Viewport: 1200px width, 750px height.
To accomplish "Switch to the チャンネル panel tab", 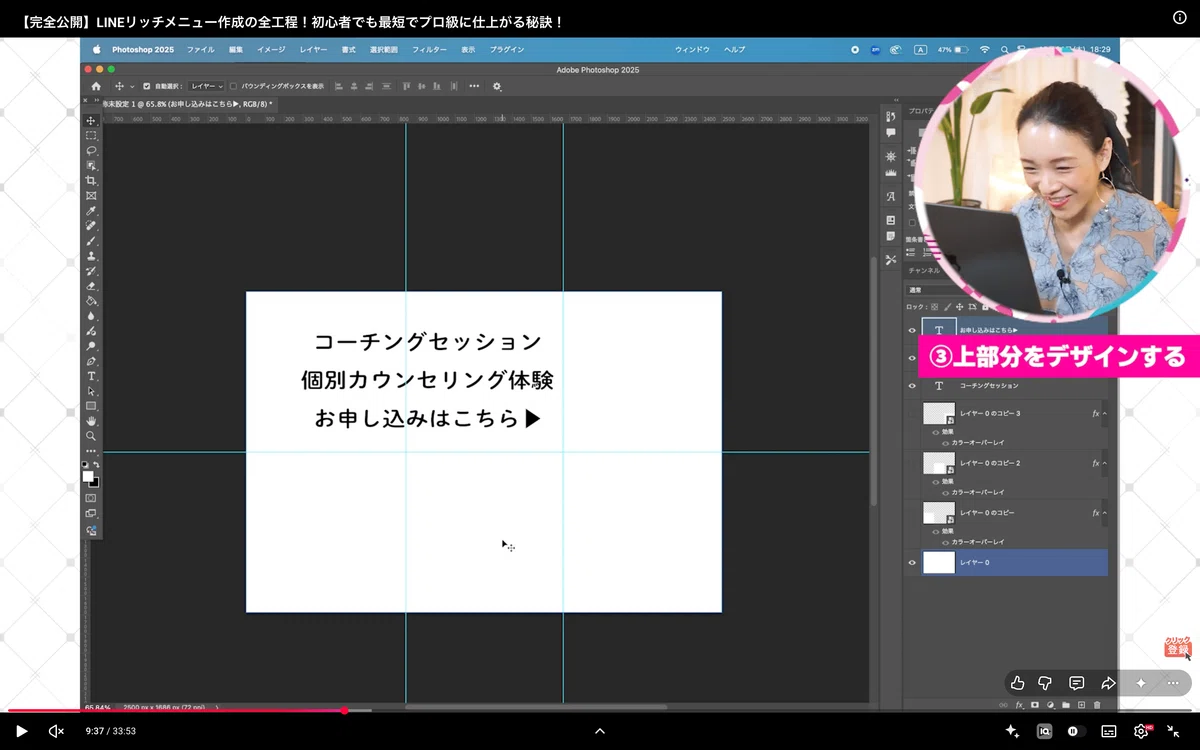I will click(x=923, y=270).
